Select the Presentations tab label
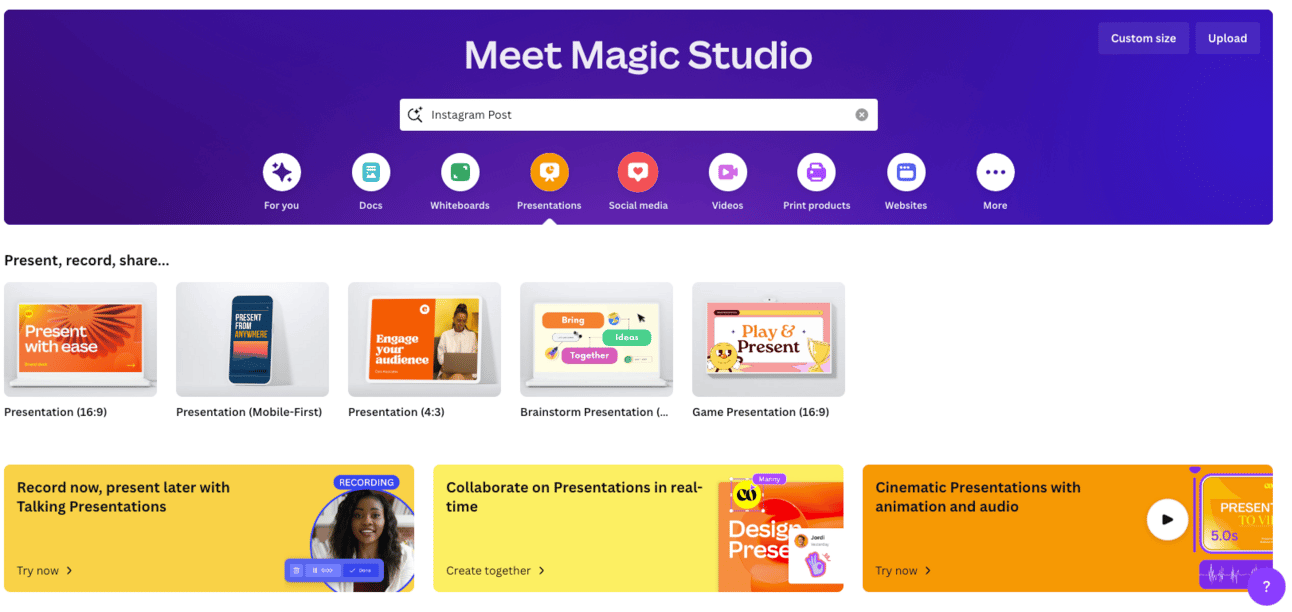 pyautogui.click(x=549, y=206)
